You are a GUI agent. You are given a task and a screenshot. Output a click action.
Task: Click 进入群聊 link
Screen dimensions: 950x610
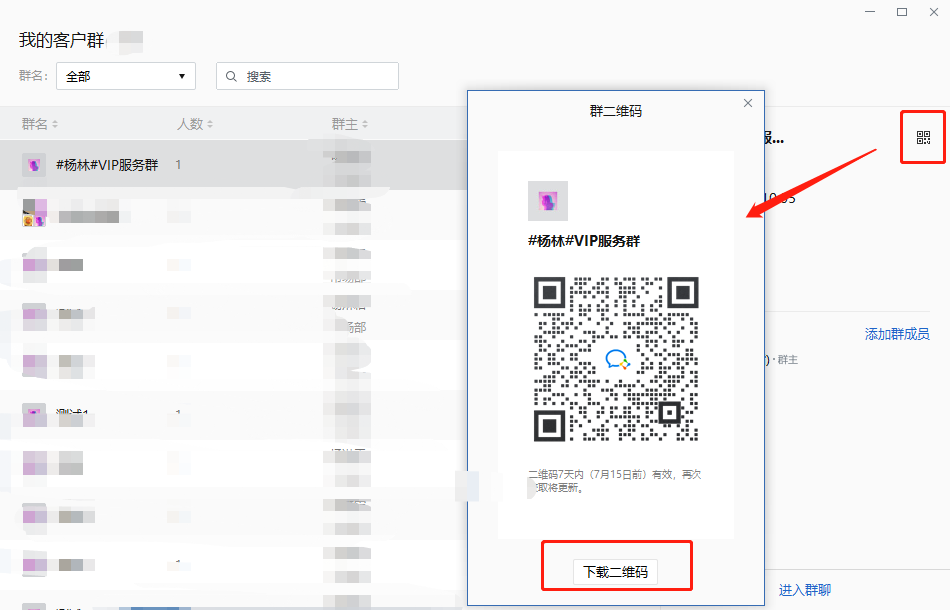click(805, 590)
